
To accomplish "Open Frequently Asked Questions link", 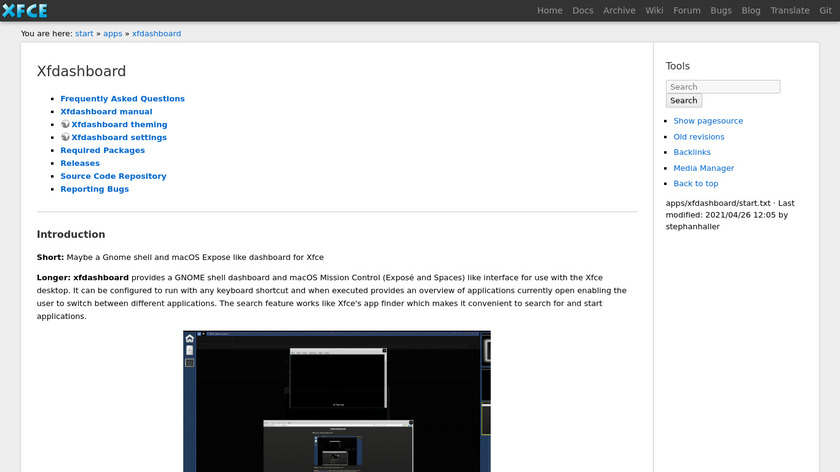I will click(122, 99).
